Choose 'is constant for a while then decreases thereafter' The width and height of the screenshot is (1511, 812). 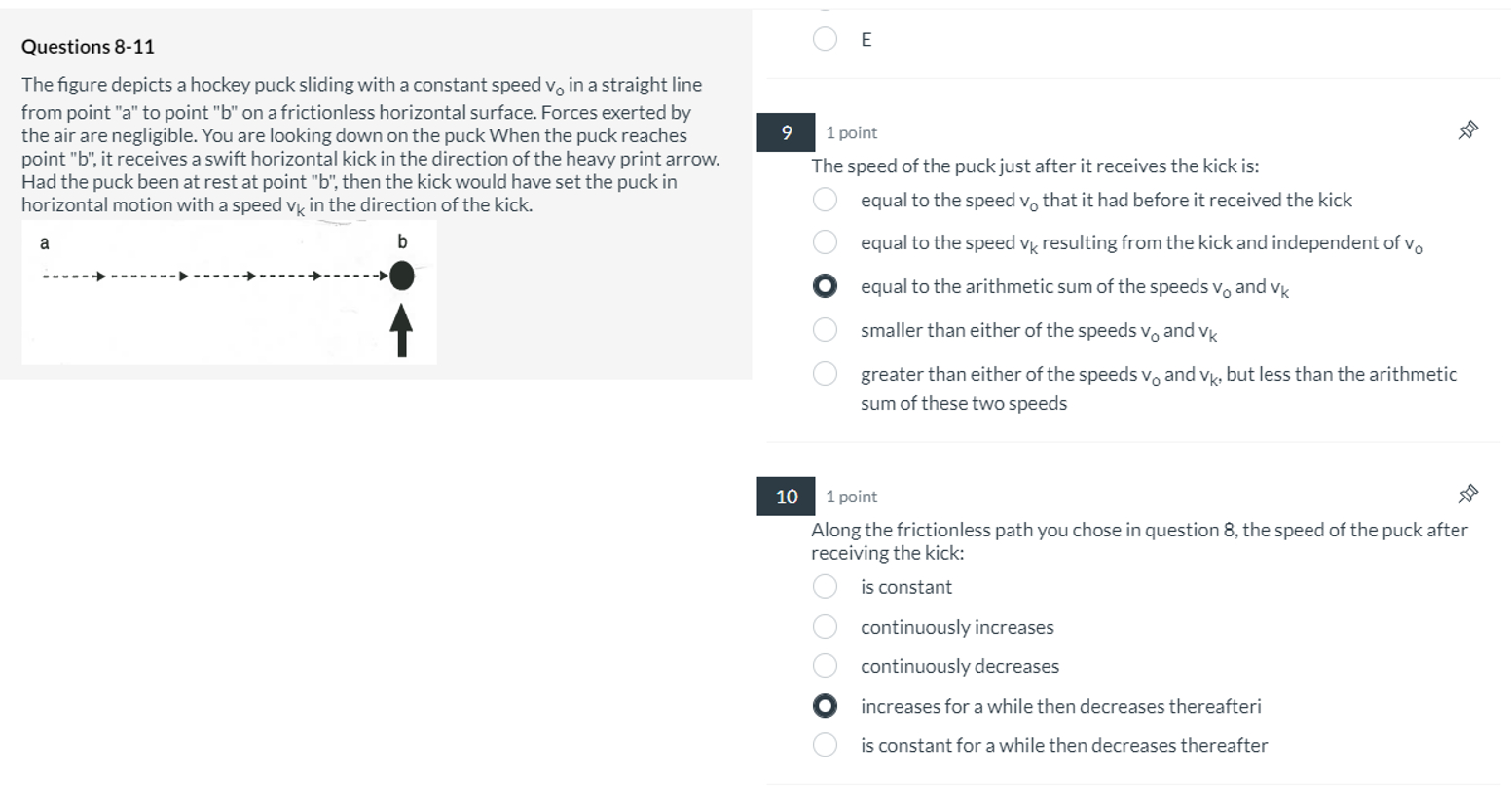pos(826,744)
